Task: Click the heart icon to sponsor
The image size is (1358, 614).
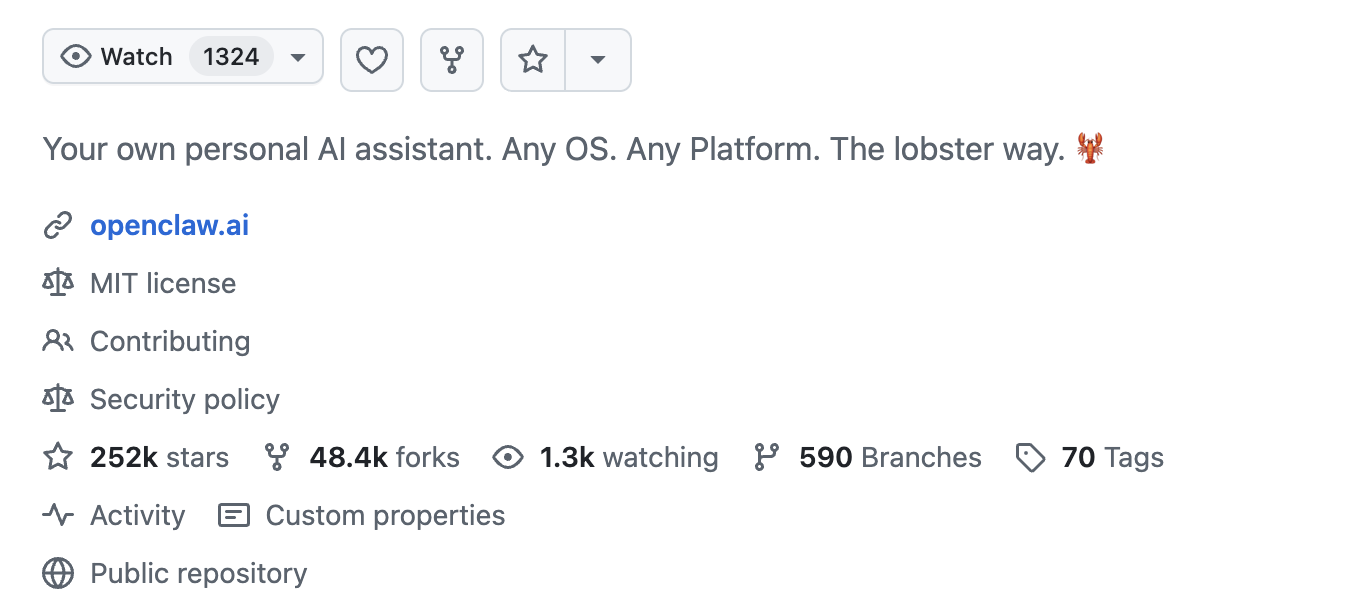Action: click(x=372, y=60)
